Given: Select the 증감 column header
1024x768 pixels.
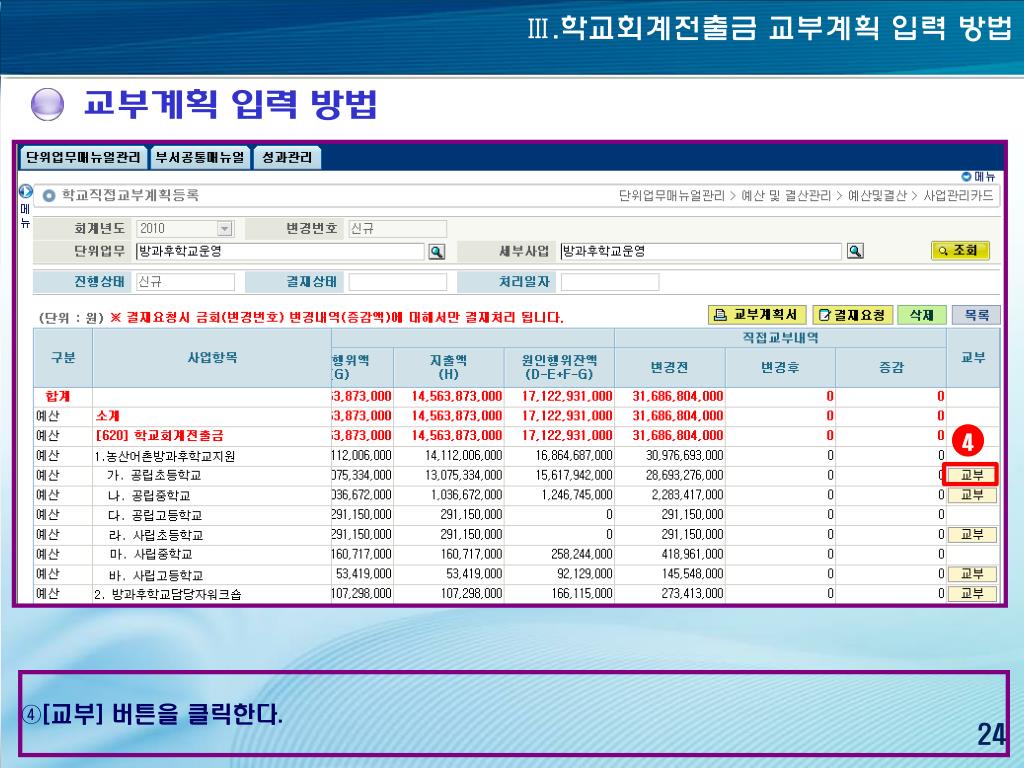Looking at the screenshot, I should tap(891, 367).
